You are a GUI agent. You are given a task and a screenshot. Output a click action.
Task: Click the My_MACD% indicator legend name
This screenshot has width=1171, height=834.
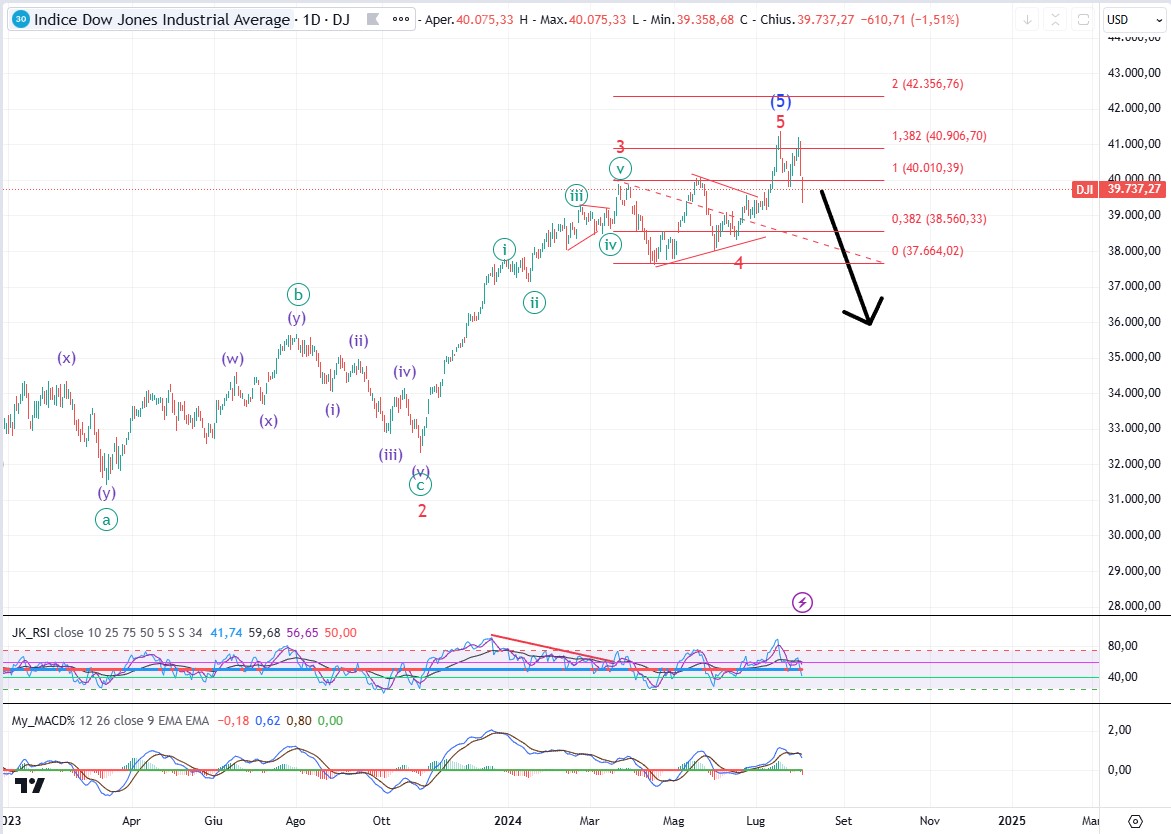coord(43,721)
